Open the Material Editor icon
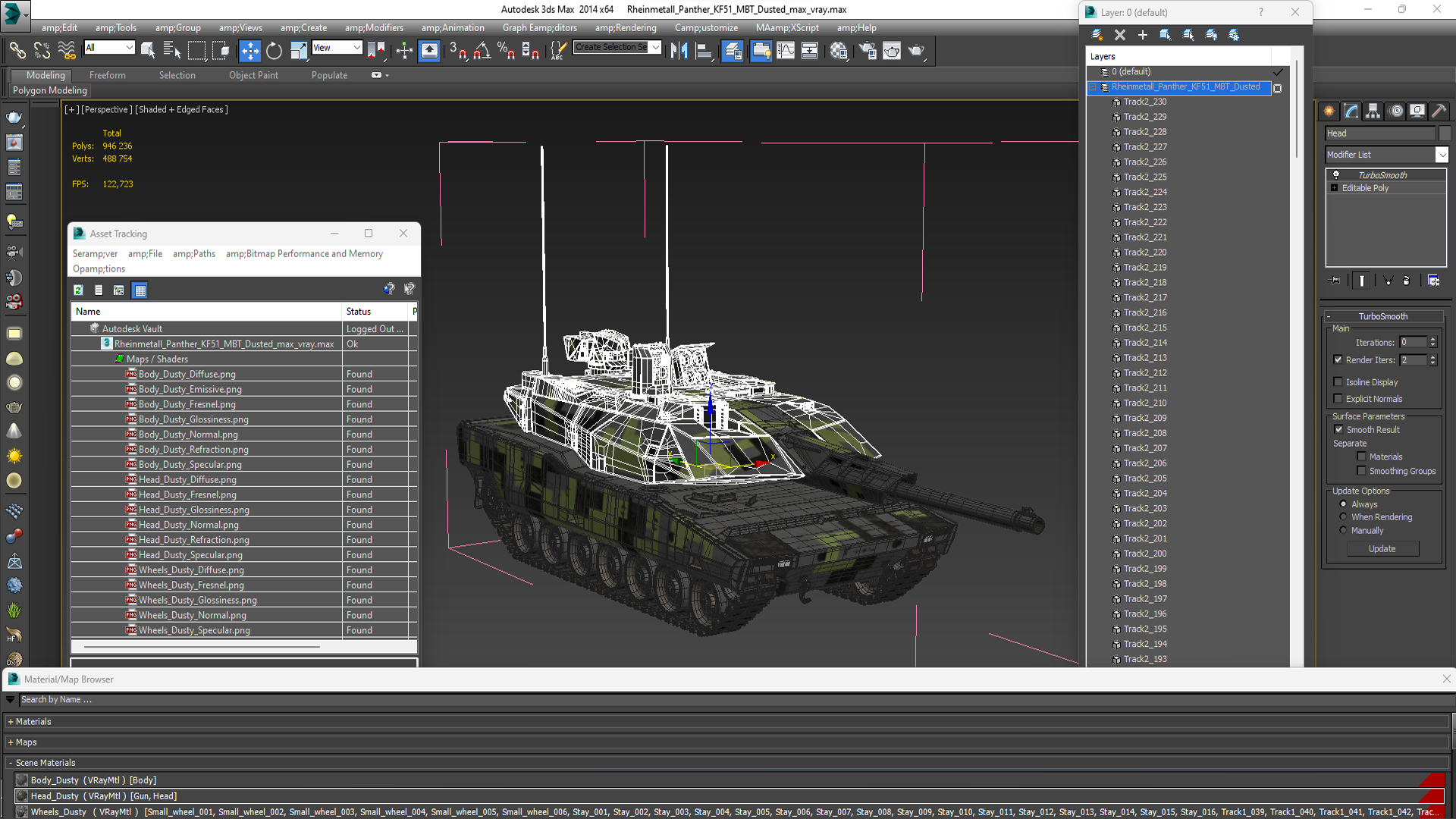 tap(839, 51)
